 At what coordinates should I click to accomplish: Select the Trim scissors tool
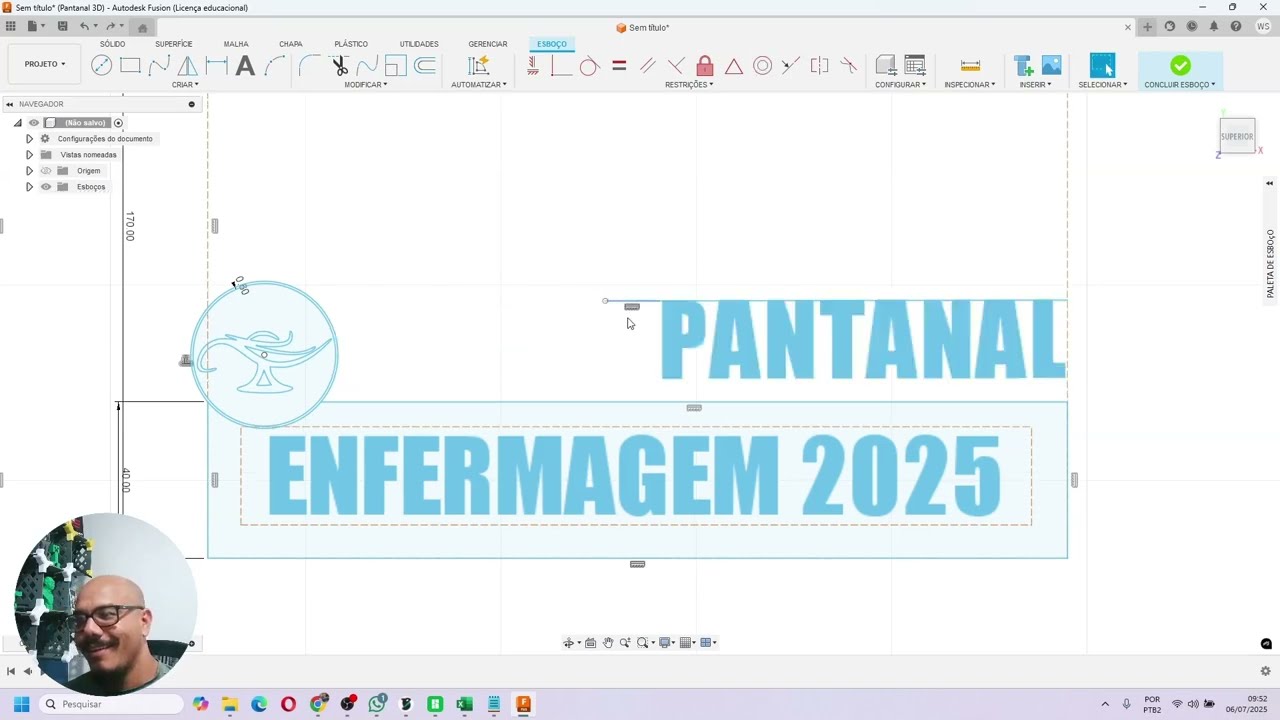[340, 66]
